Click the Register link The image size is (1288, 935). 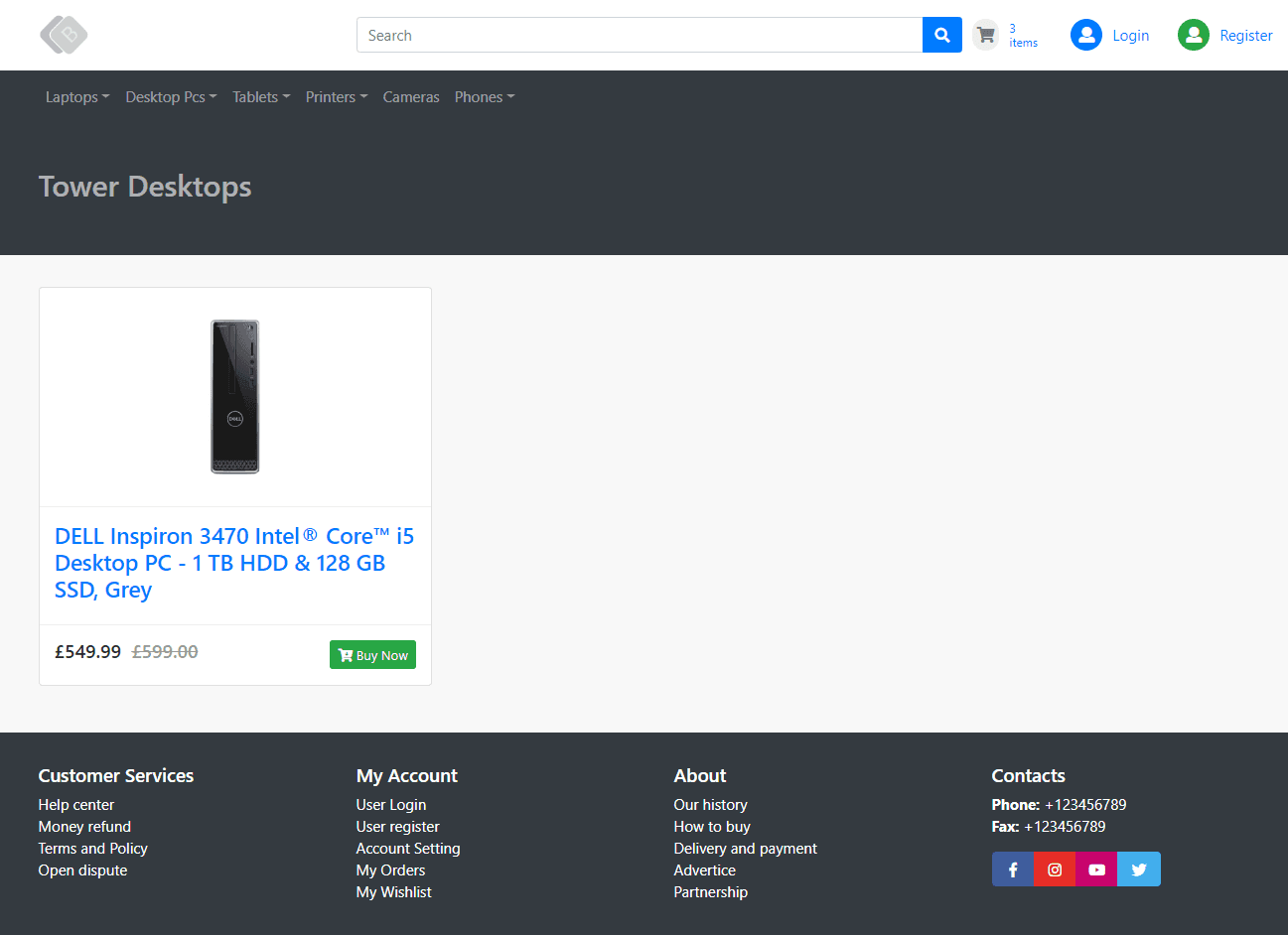(x=1246, y=35)
